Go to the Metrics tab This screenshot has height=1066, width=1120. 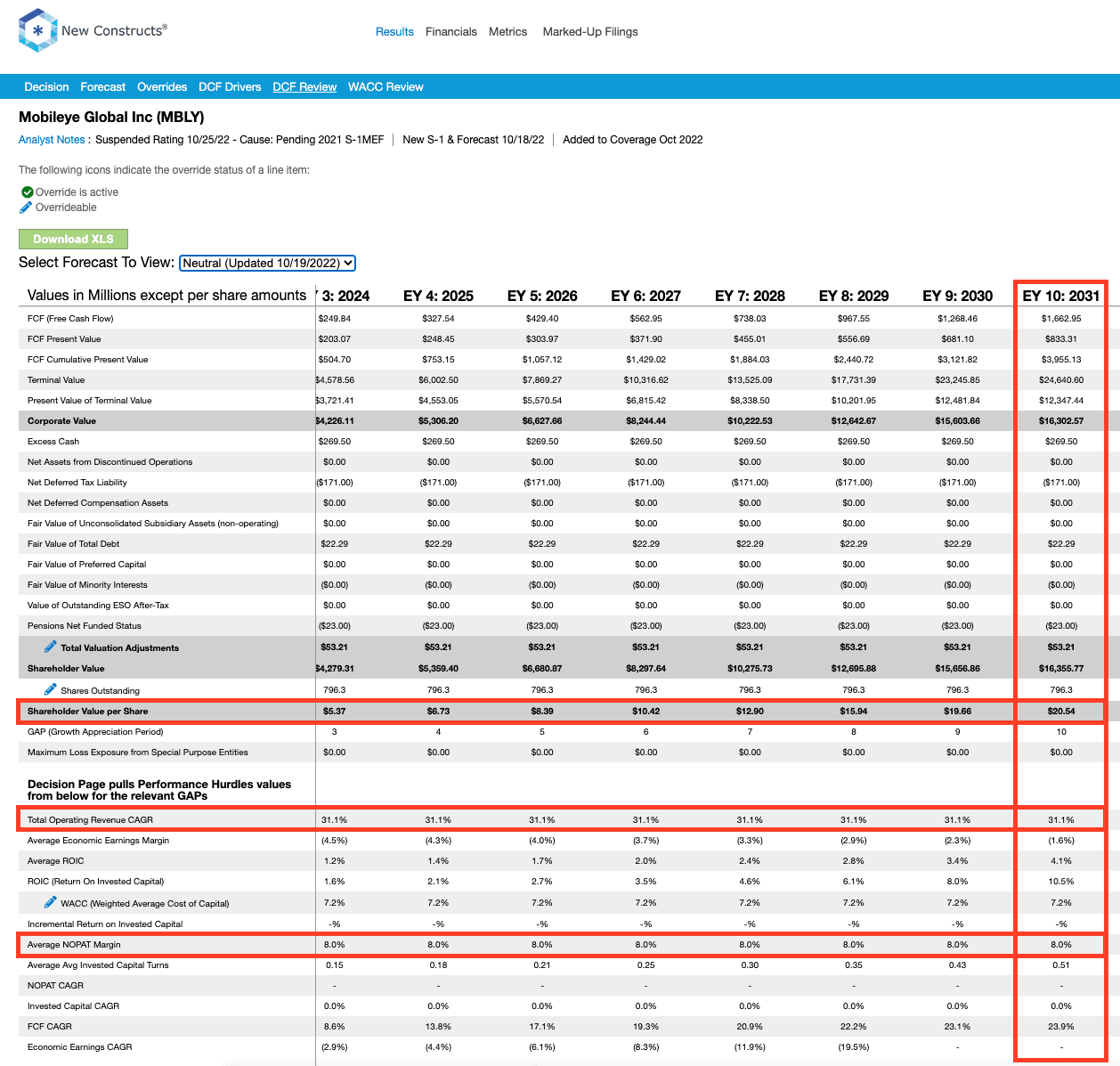(508, 32)
